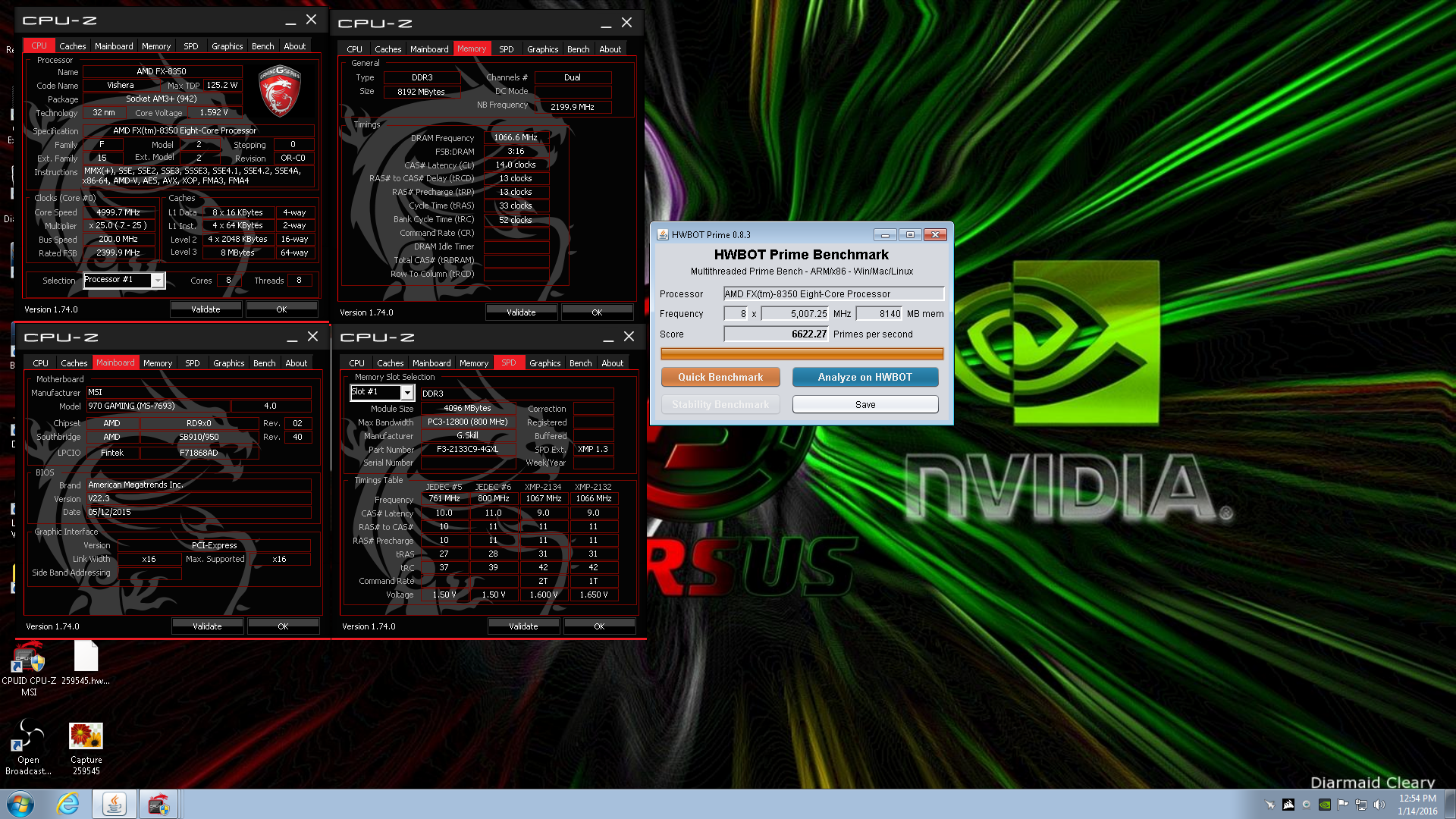1456x819 pixels.
Task: Click the DRAM Frequency value 1066.6 MHz
Action: [x=516, y=137]
